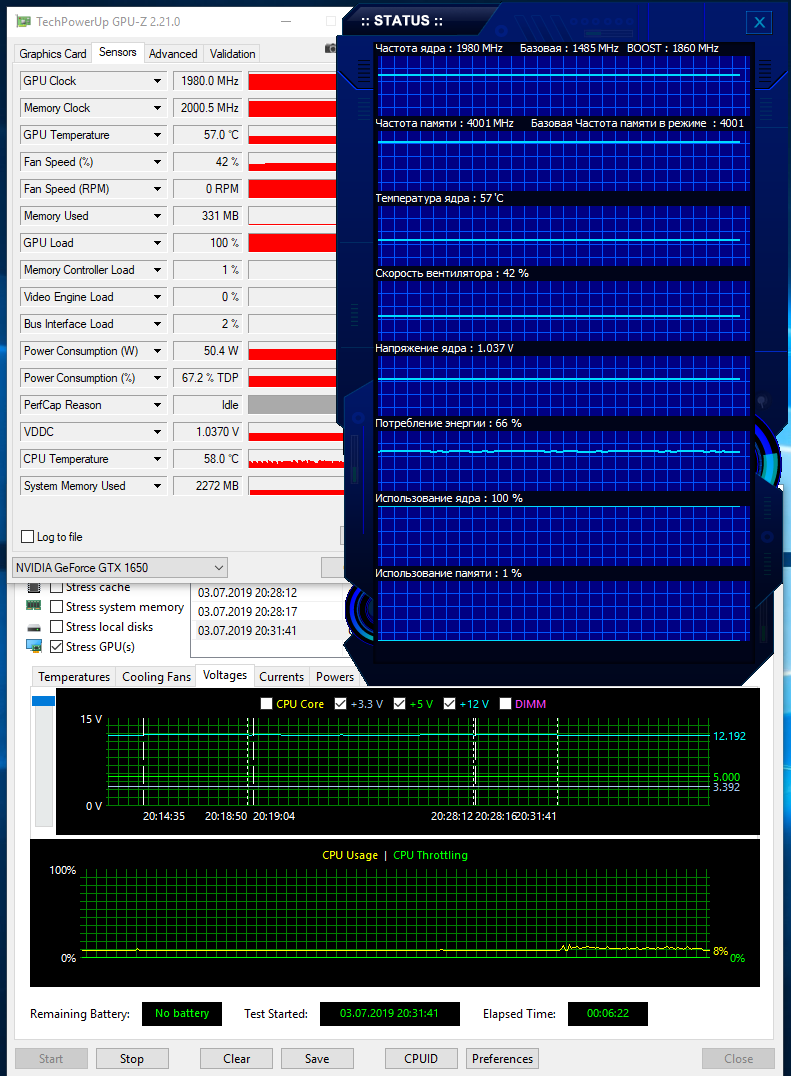Uncheck the Stress GPU(s) option
This screenshot has width=791, height=1076.
pyautogui.click(x=57, y=647)
